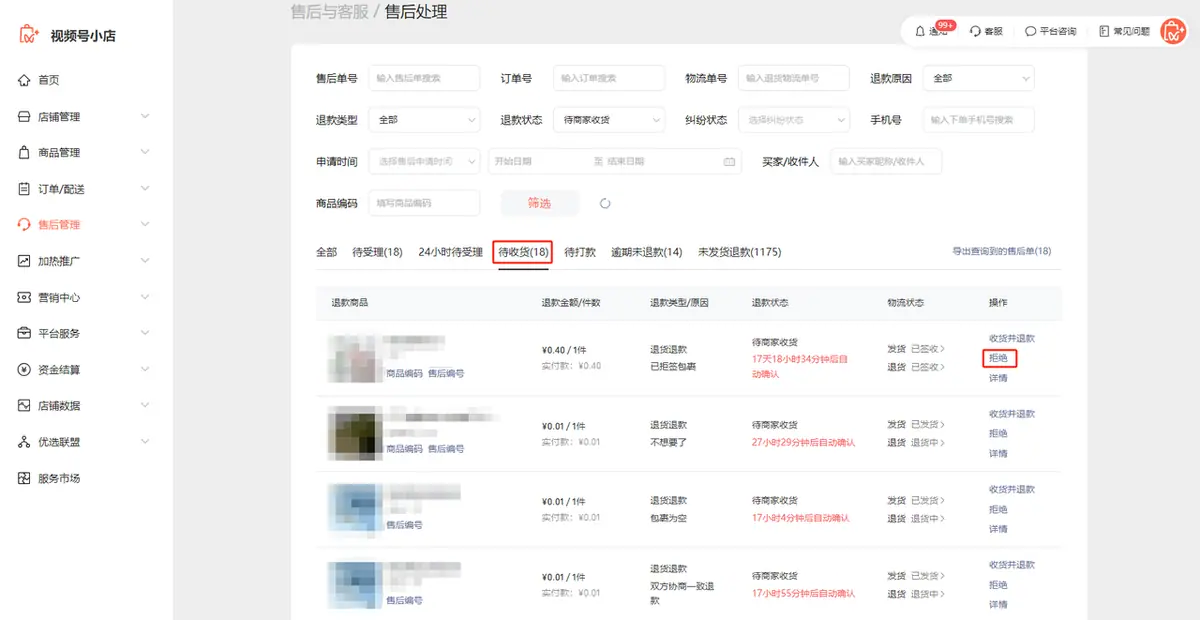Open the 申请时间 type dropdown
1200x620 pixels.
tap(424, 161)
